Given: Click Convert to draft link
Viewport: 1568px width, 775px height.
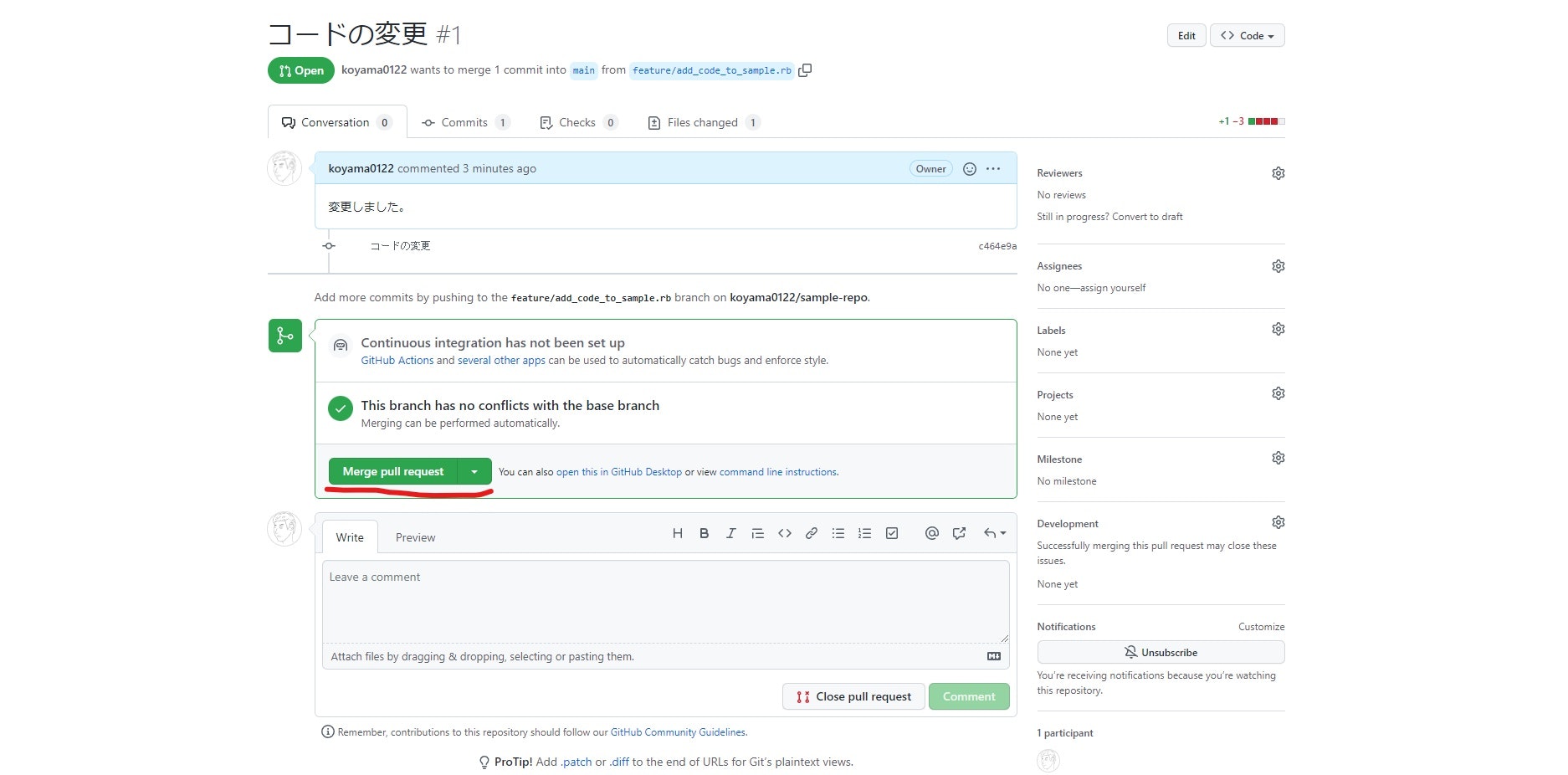Looking at the screenshot, I should (x=1147, y=217).
